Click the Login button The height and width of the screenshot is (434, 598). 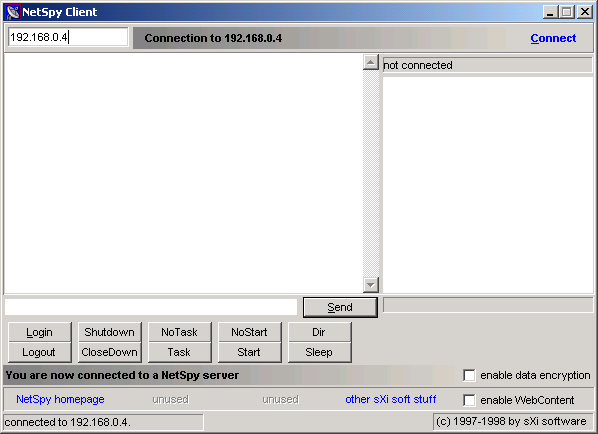[x=39, y=332]
